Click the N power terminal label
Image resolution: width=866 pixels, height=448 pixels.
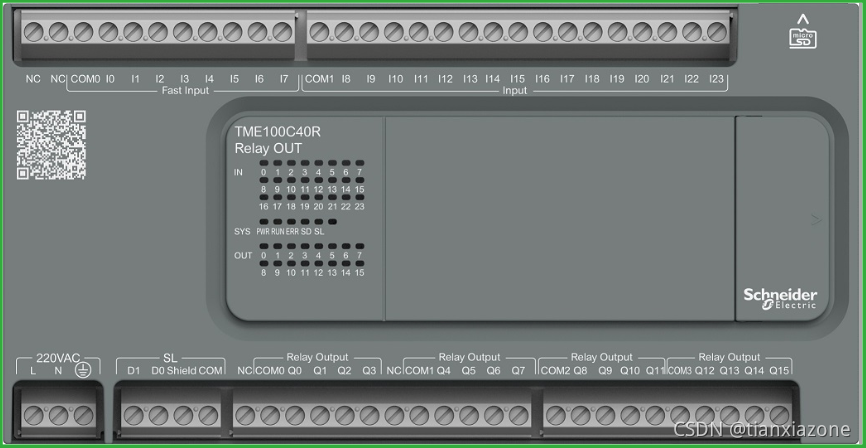(x=58, y=371)
